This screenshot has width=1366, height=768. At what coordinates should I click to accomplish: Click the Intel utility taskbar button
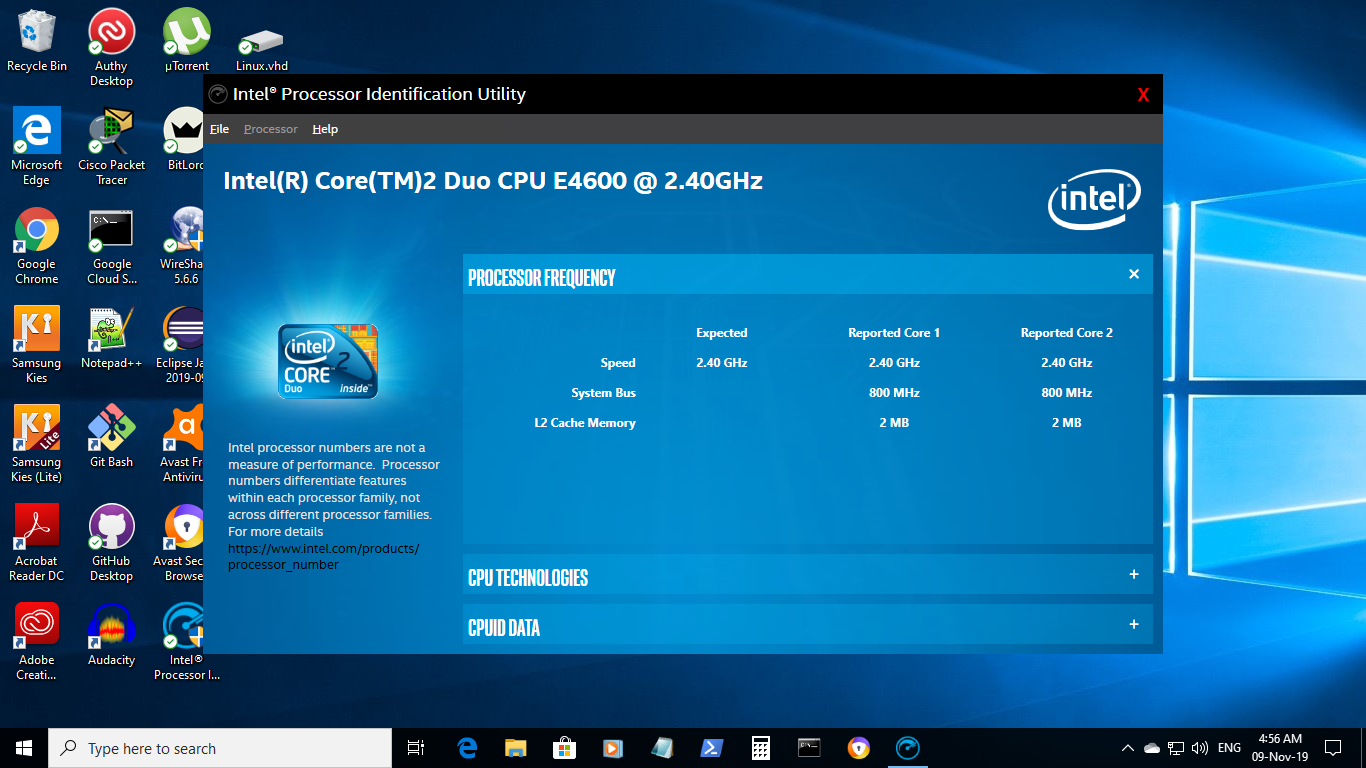coord(907,748)
